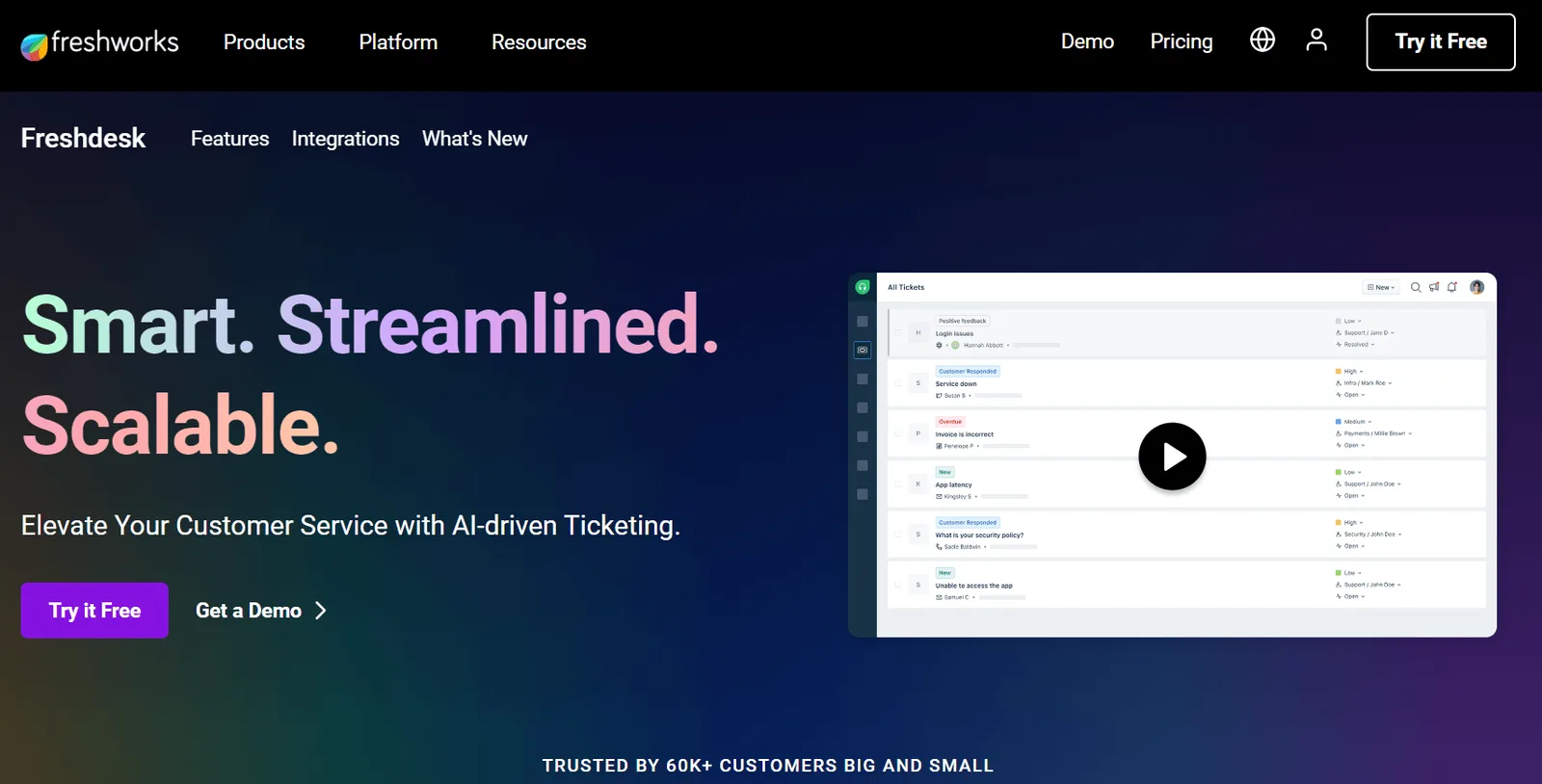The width and height of the screenshot is (1542, 784).
Task: Click the P avatar on Invoice is incorrect ticket
Action: 918,433
